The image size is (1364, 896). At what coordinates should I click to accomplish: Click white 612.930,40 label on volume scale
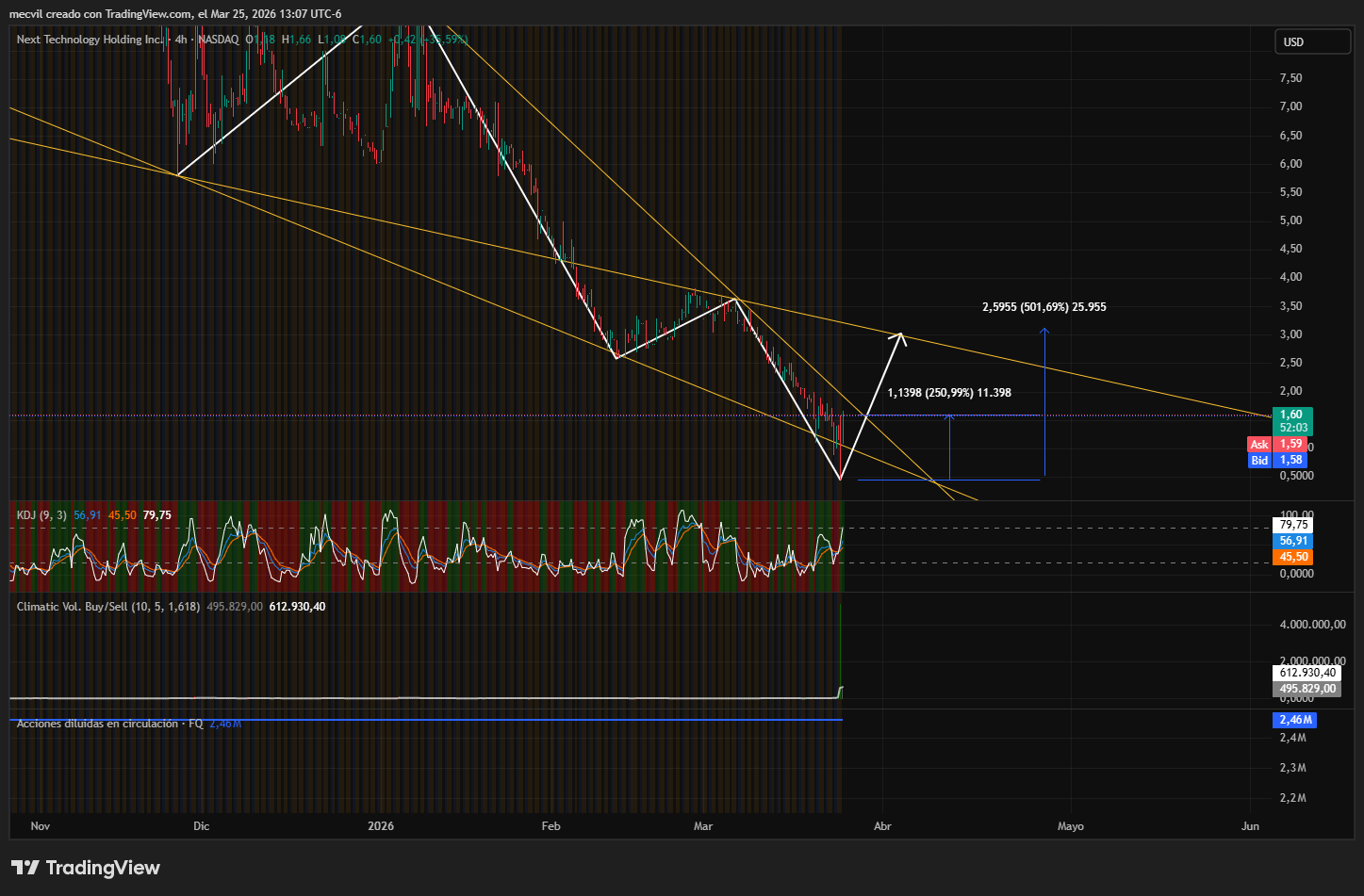pos(1307,673)
